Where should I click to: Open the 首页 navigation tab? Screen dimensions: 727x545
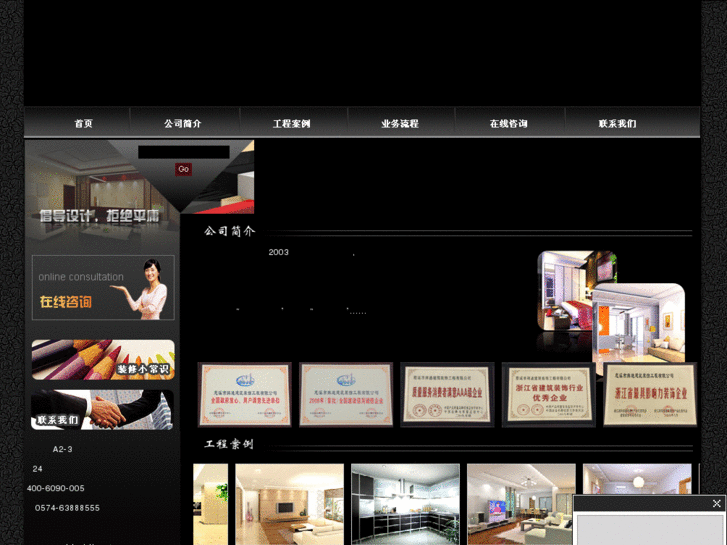click(x=83, y=123)
